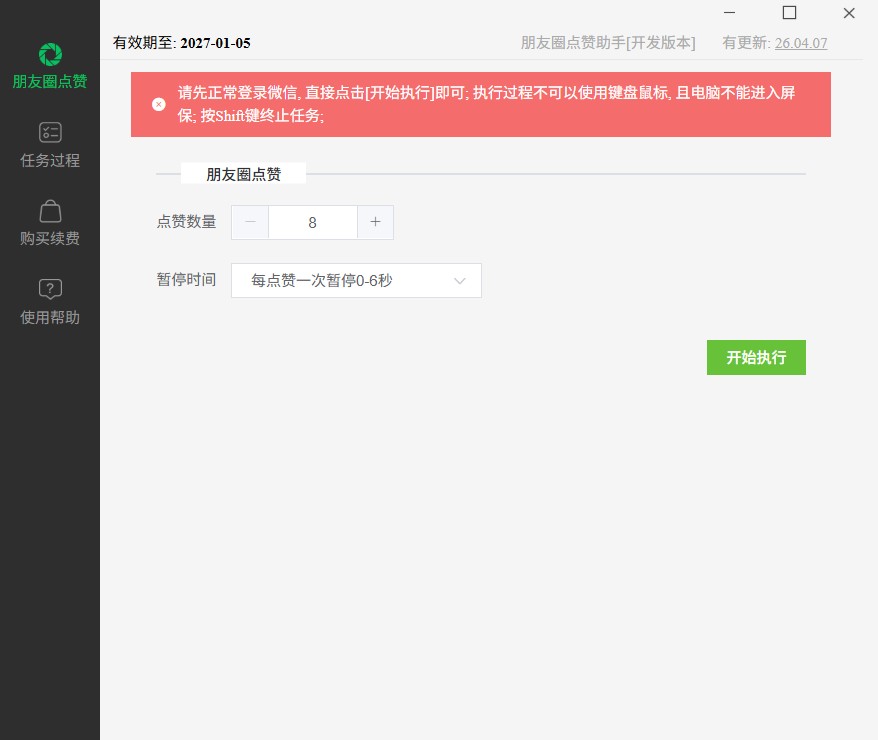Open the 任务过程 task list icon
Screen dimensions: 878x740
click(x=50, y=133)
